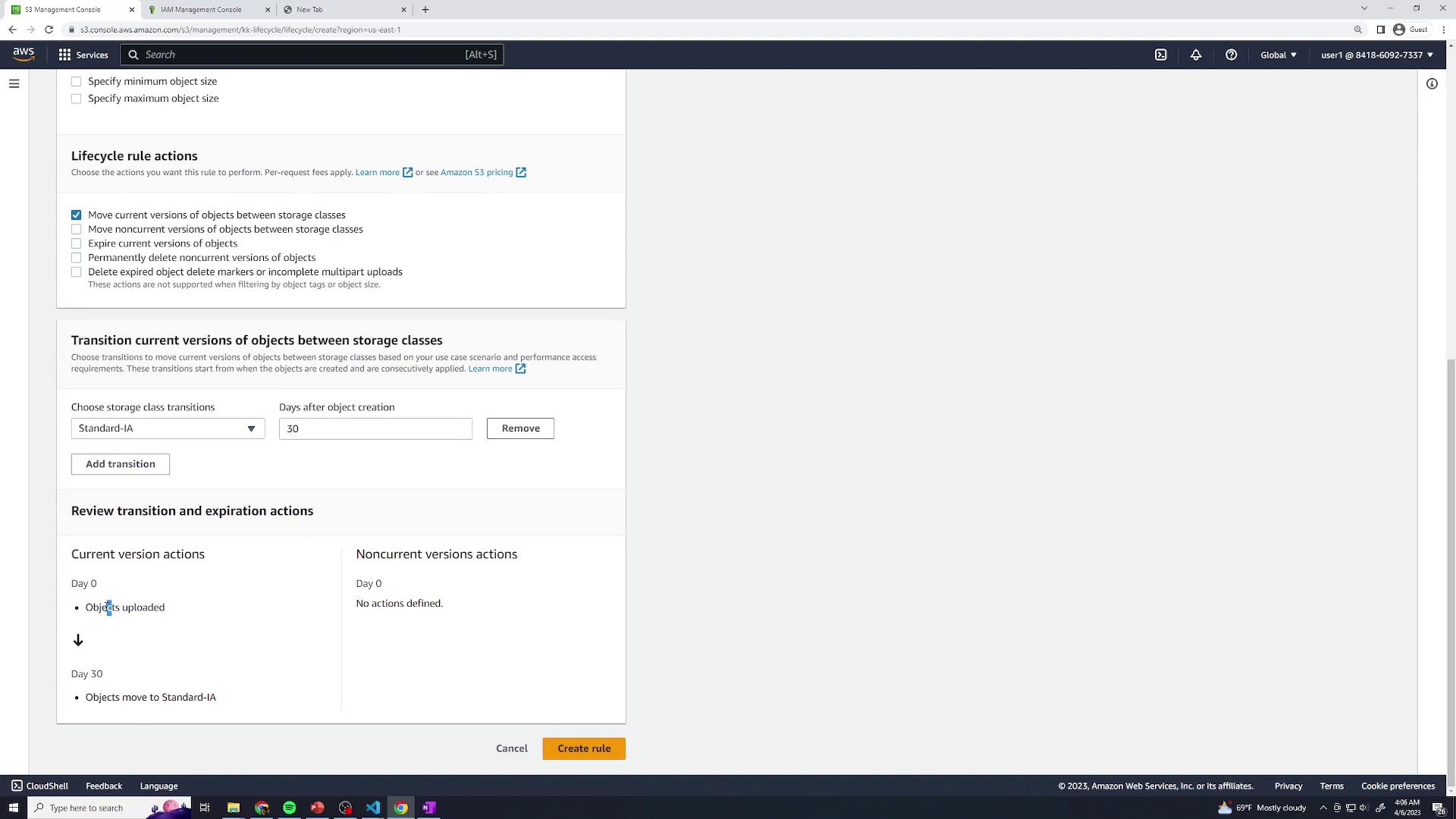Open the notifications bell icon
The height and width of the screenshot is (819, 1456).
point(1196,55)
